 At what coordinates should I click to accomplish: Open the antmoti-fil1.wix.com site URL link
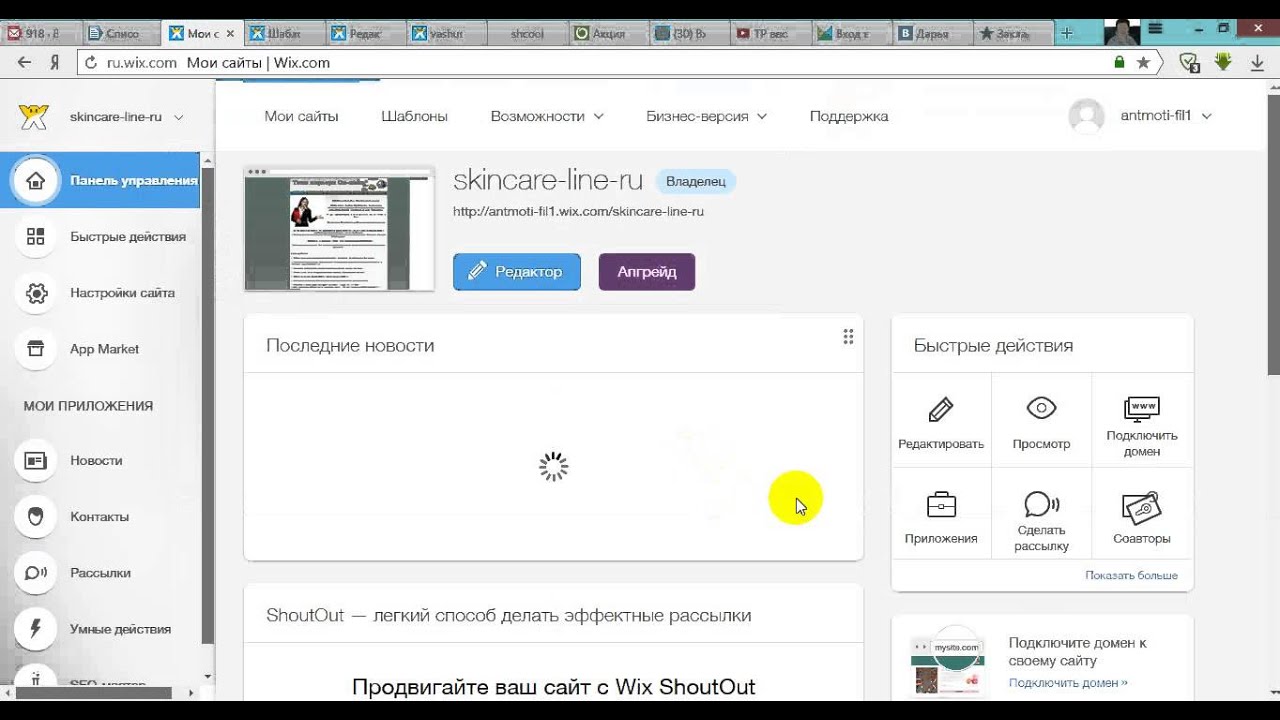(578, 211)
